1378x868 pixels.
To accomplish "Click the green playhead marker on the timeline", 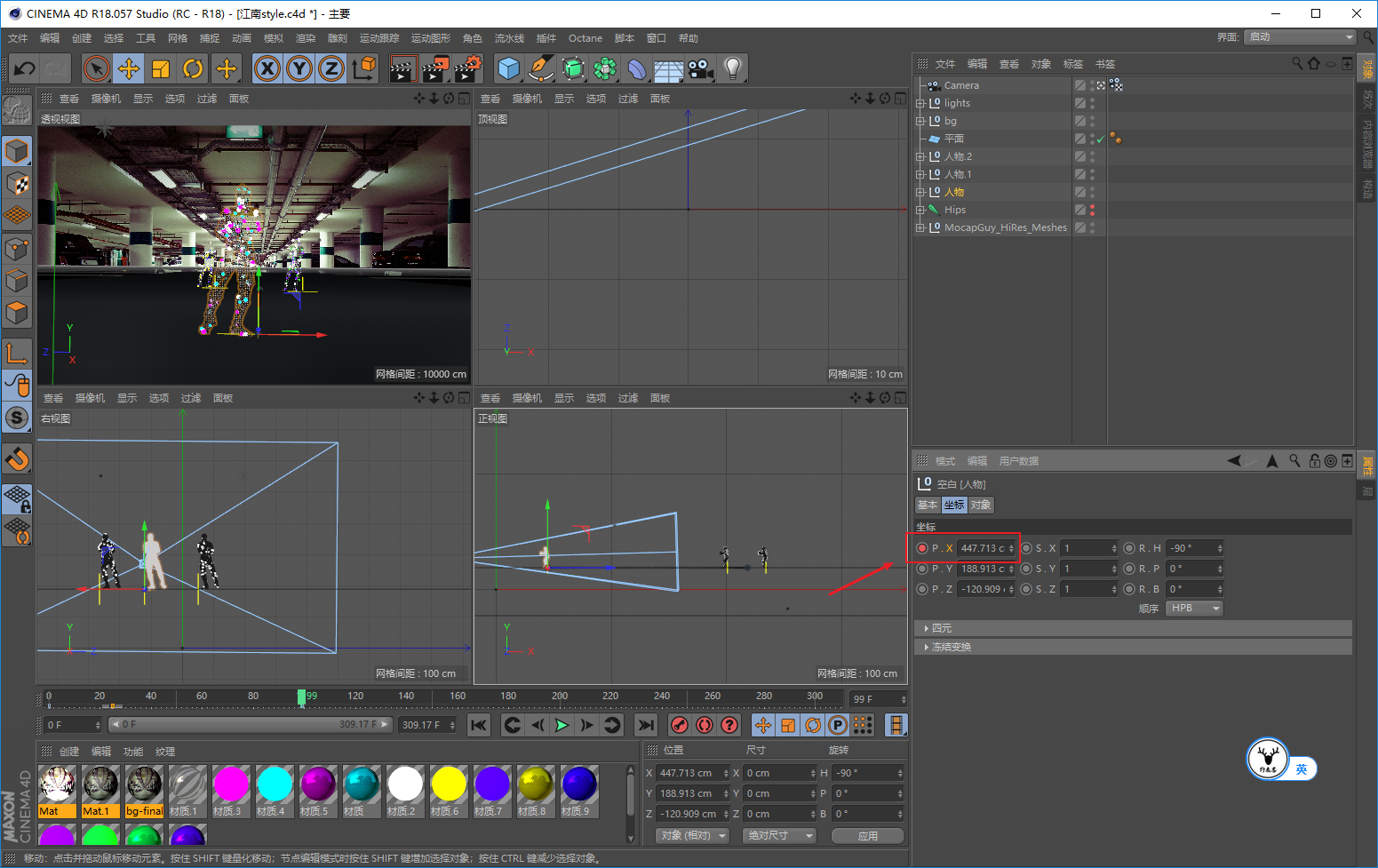I will [301, 697].
